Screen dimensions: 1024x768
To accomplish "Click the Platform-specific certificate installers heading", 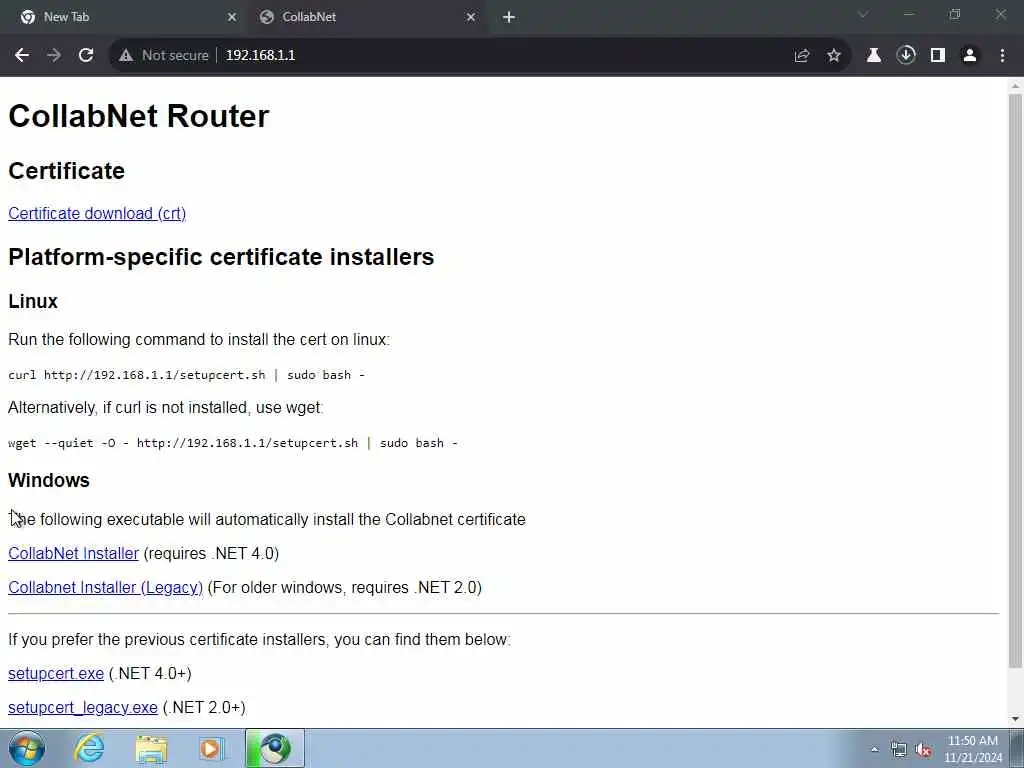I will click(221, 257).
